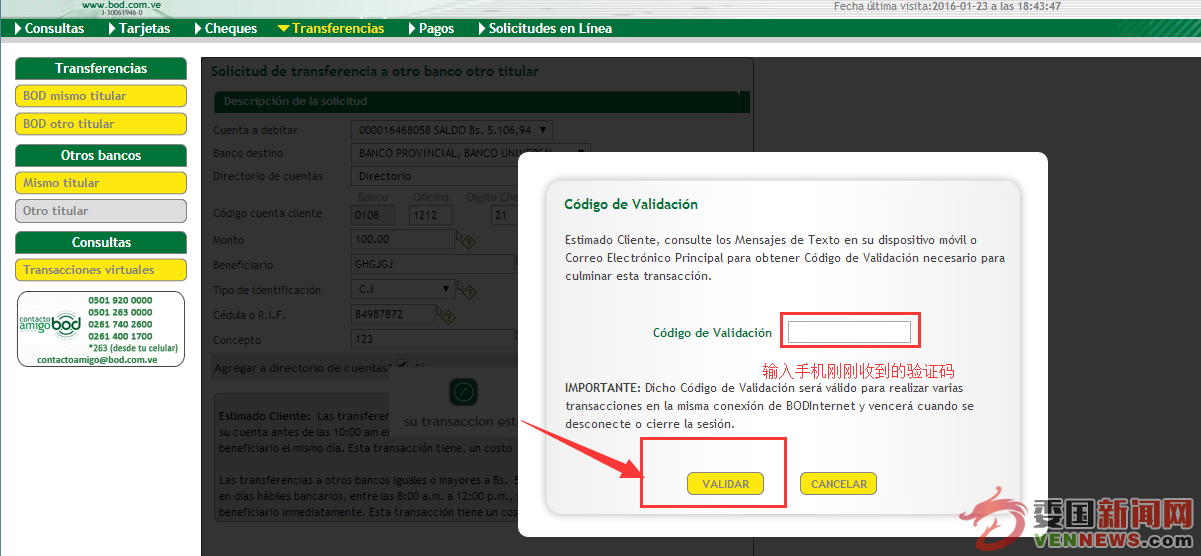Open Transacciones virtuales under Consultas
Viewport: 1201px width, 556px height.
click(101, 270)
